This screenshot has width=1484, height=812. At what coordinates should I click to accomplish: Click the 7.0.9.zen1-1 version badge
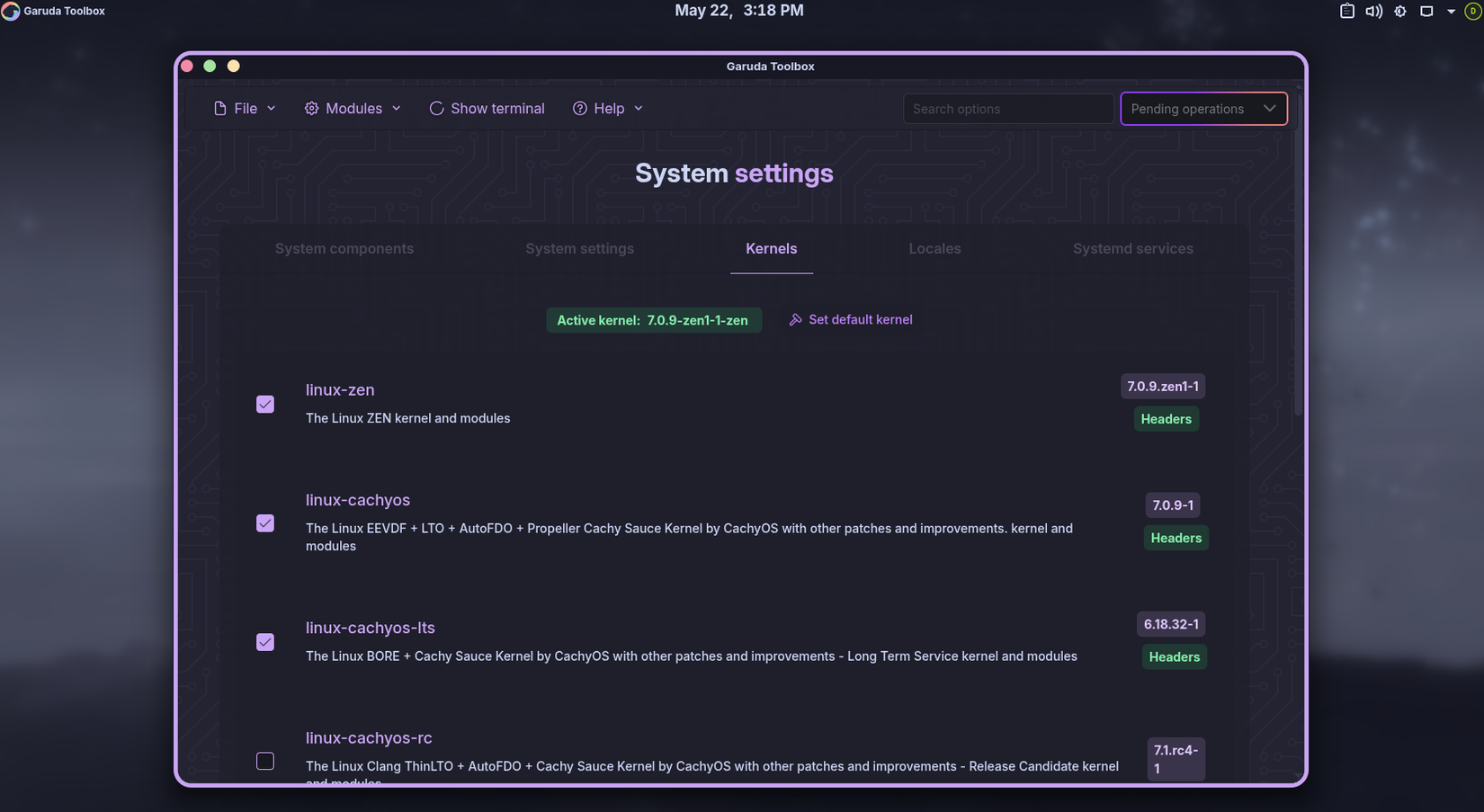click(1163, 387)
